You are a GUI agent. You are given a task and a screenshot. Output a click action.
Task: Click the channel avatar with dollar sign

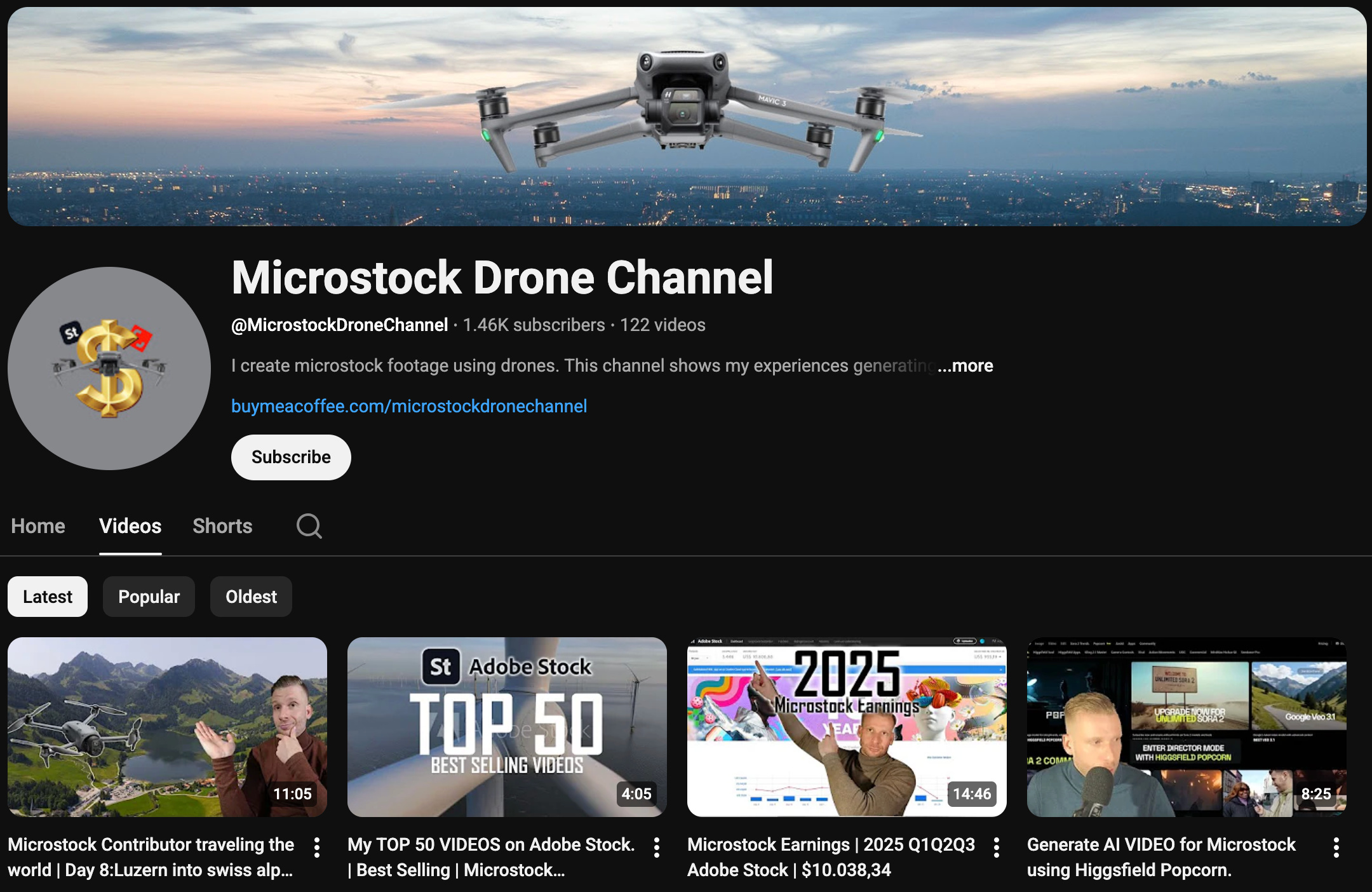click(109, 368)
